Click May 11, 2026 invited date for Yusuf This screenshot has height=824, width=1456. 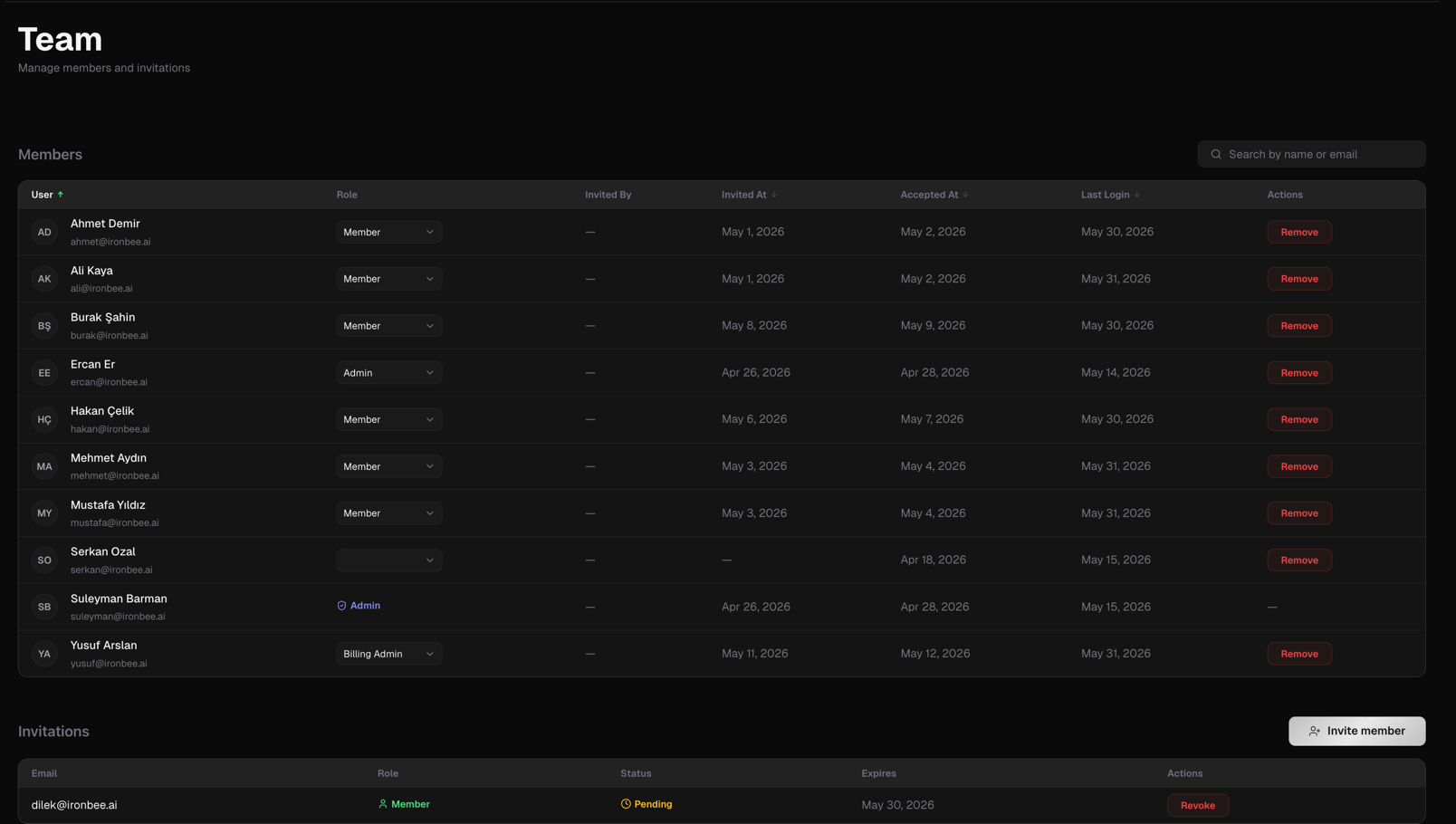[754, 654]
